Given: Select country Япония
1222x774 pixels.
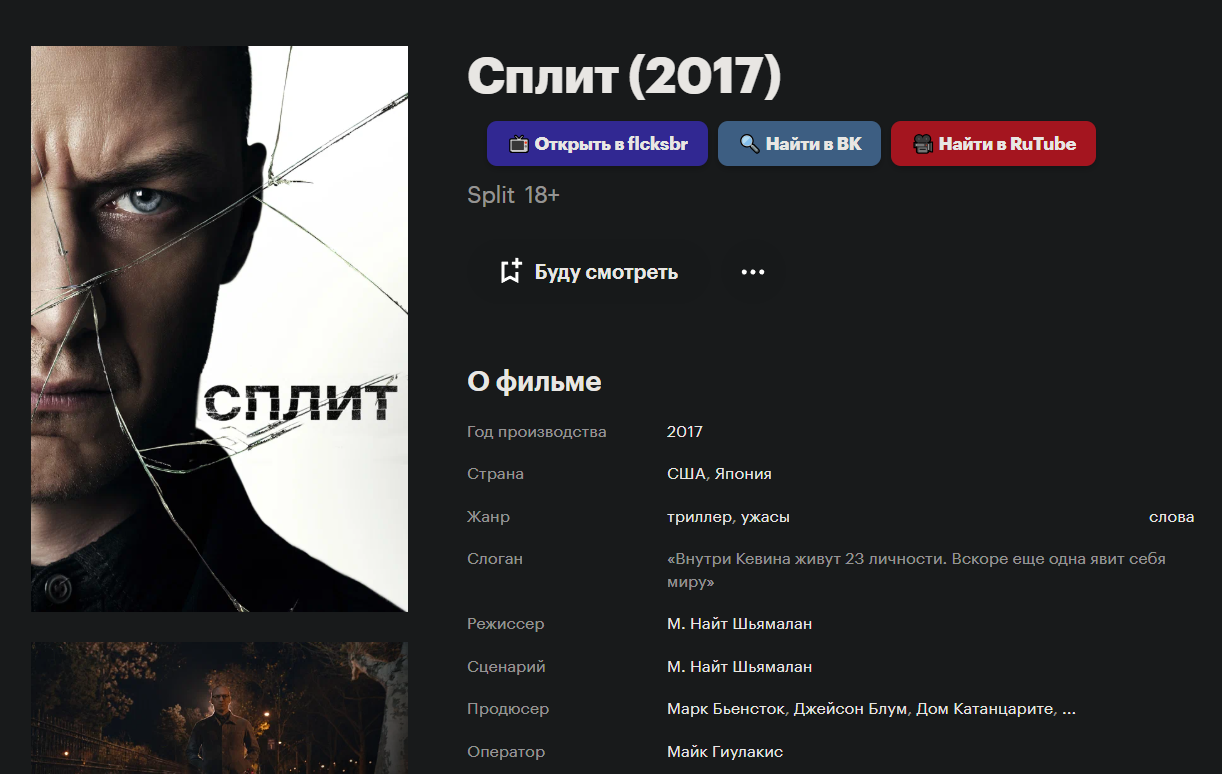Looking at the screenshot, I should pyautogui.click(x=743, y=474).
